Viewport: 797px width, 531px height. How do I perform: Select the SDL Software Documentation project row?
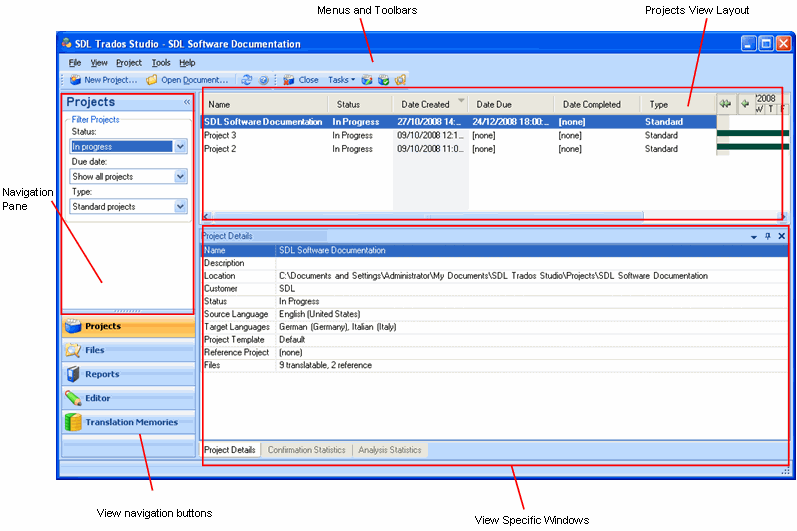point(459,122)
